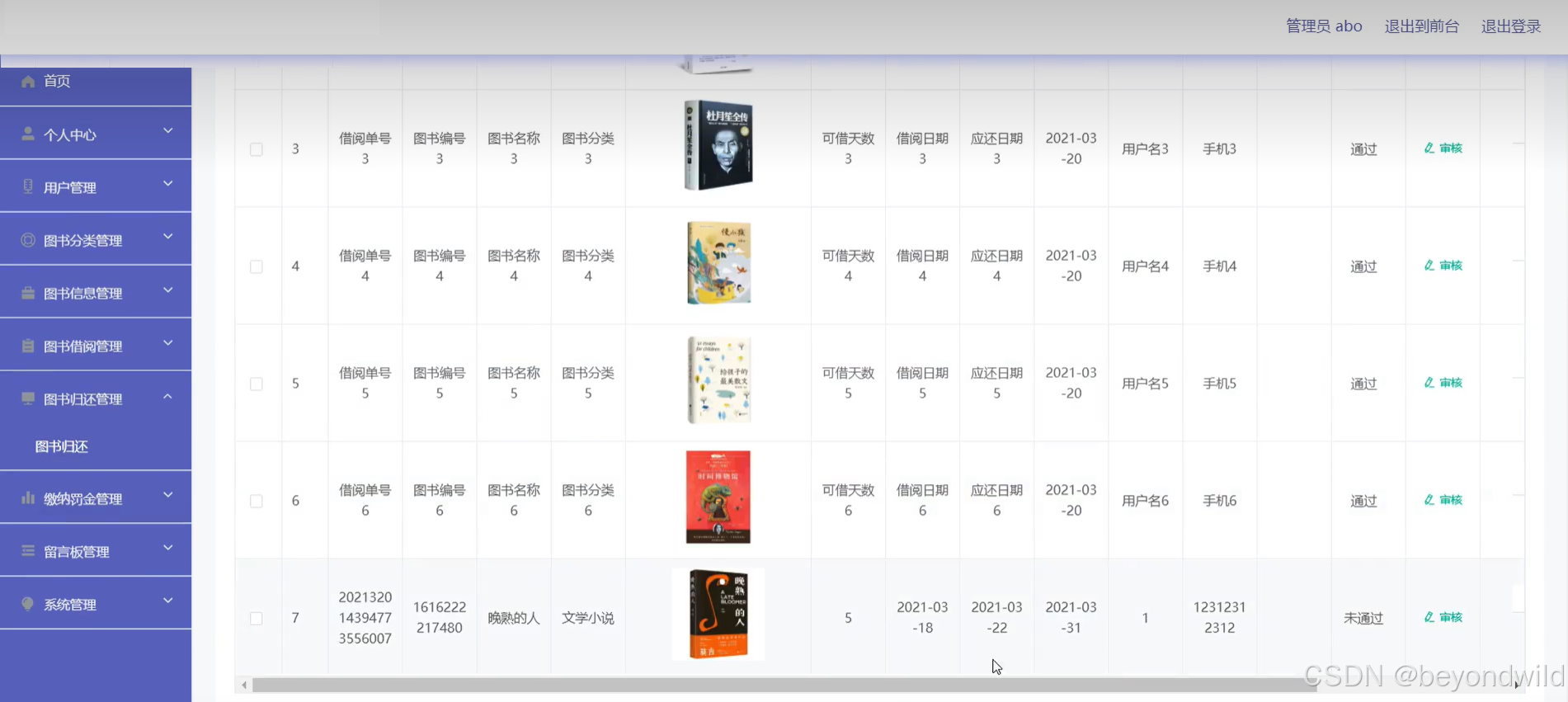Tick the checkbox for row 3

coord(257,149)
